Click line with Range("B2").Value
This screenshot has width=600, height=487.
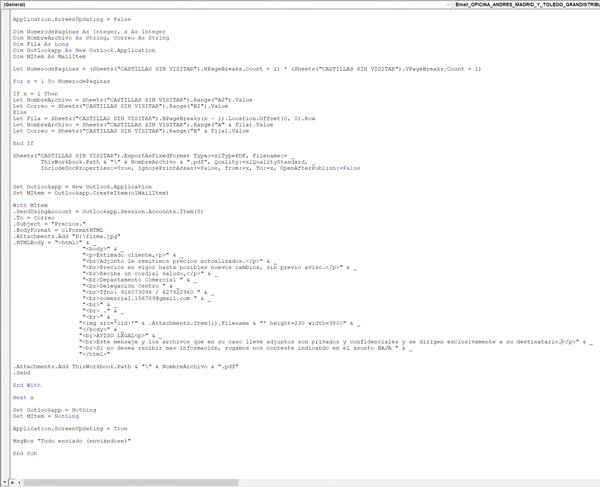[x=120, y=106]
